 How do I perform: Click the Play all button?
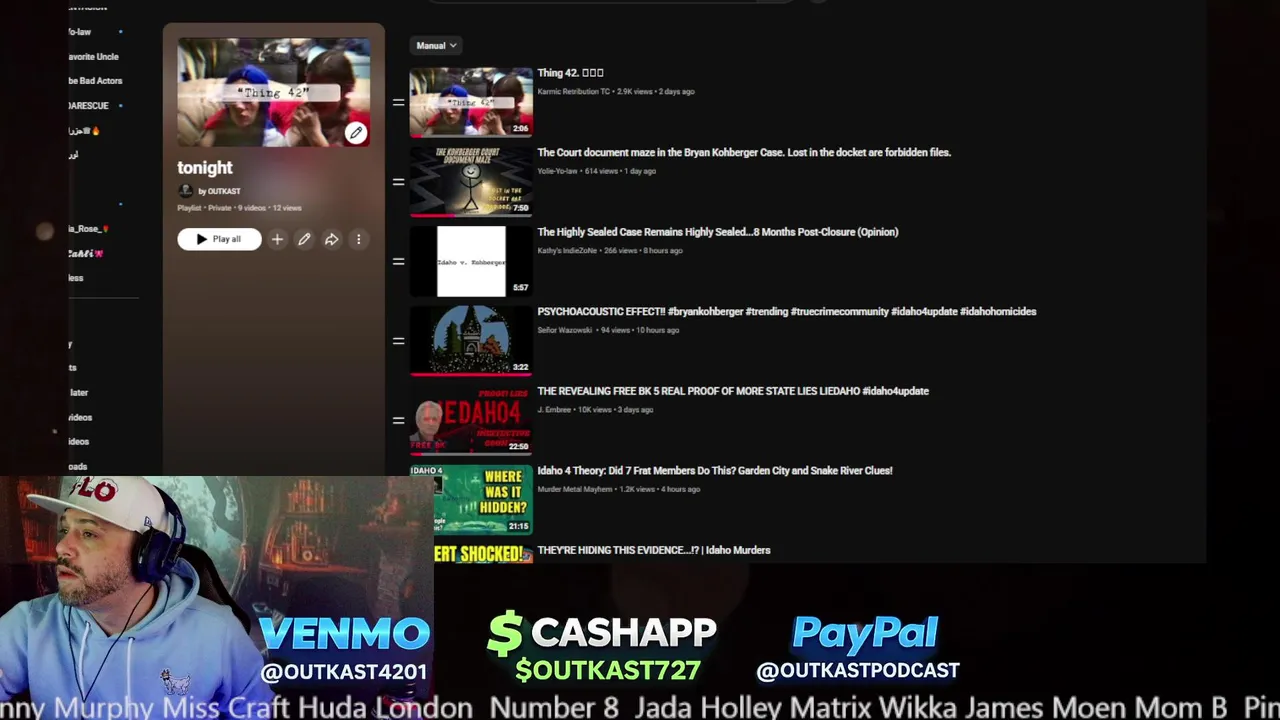click(219, 239)
